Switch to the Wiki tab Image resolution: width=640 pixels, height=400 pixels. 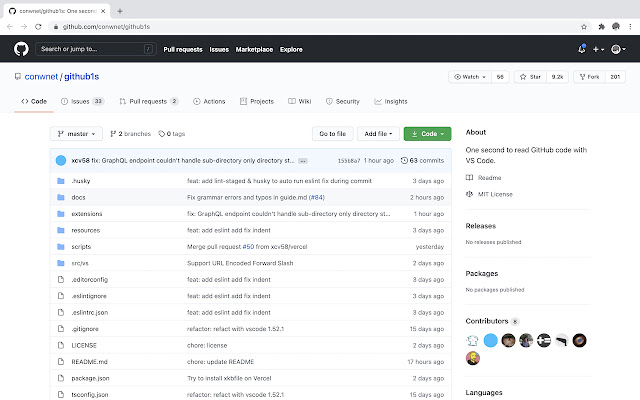click(x=300, y=101)
